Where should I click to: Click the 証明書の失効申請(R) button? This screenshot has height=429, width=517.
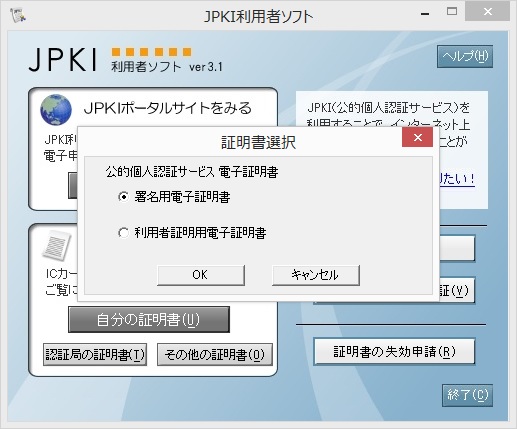(x=394, y=352)
